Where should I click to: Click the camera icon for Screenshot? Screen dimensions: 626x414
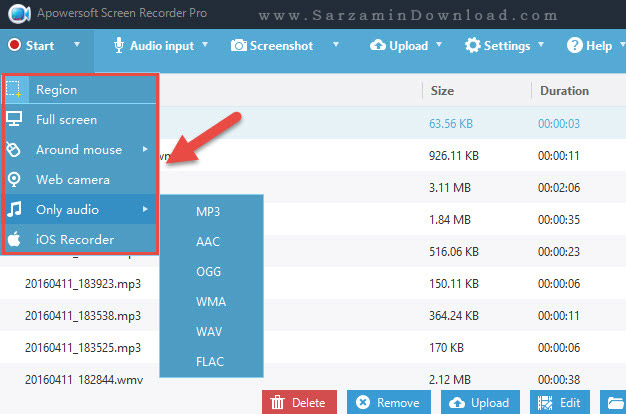point(240,46)
